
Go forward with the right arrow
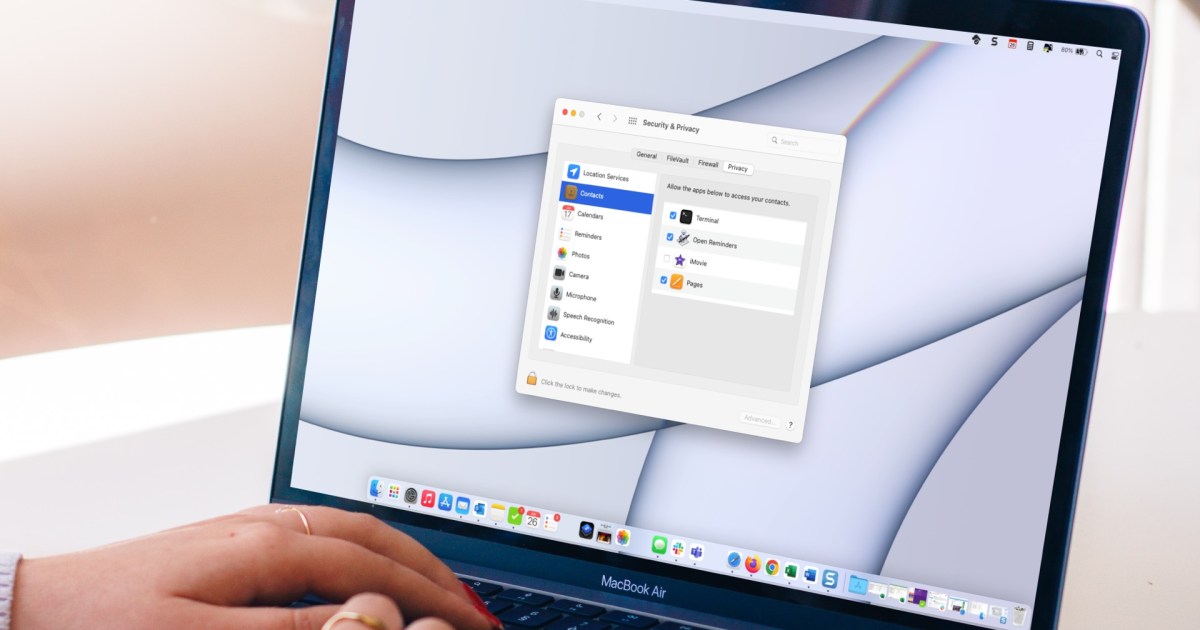(614, 118)
